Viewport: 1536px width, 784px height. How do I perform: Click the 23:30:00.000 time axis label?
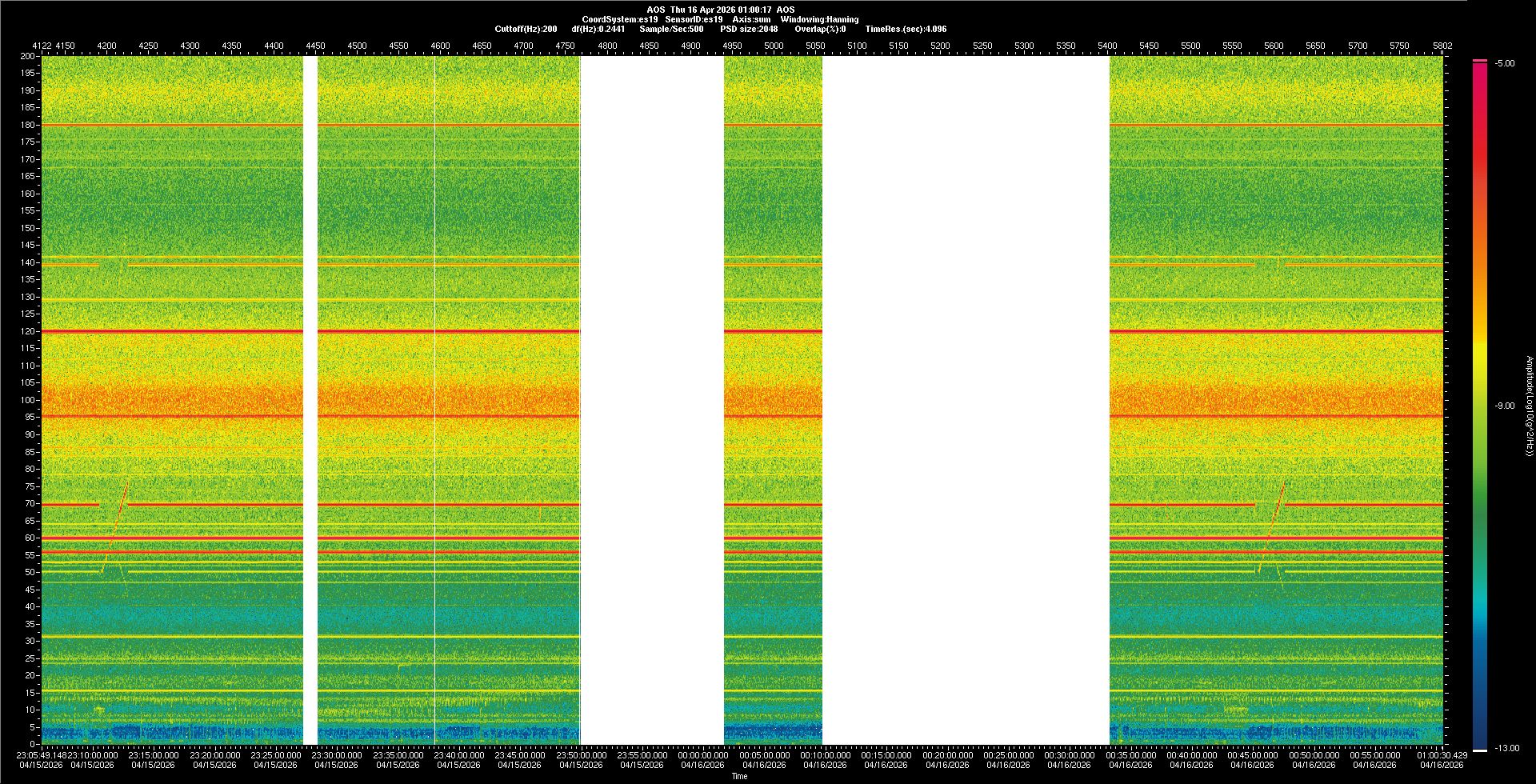pos(336,754)
